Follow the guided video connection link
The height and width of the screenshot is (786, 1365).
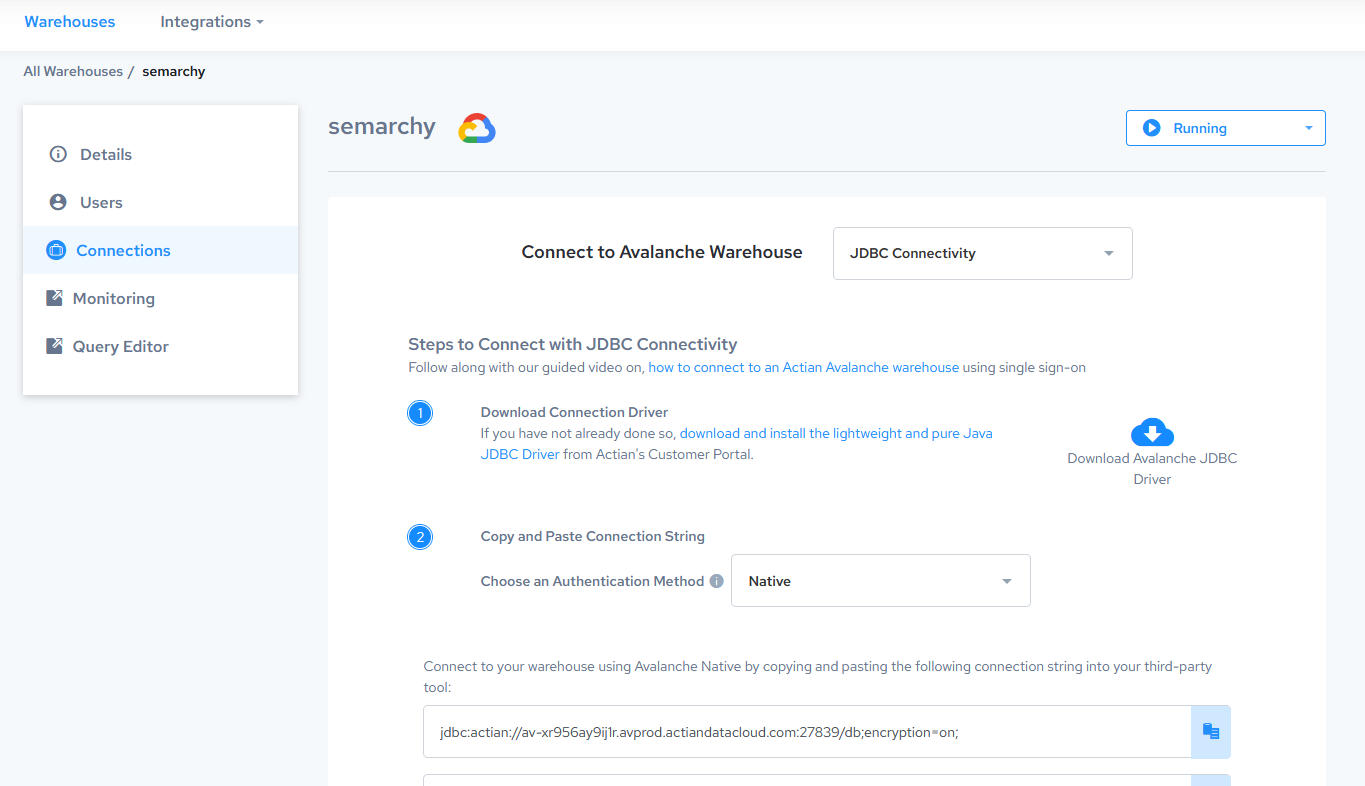point(803,367)
